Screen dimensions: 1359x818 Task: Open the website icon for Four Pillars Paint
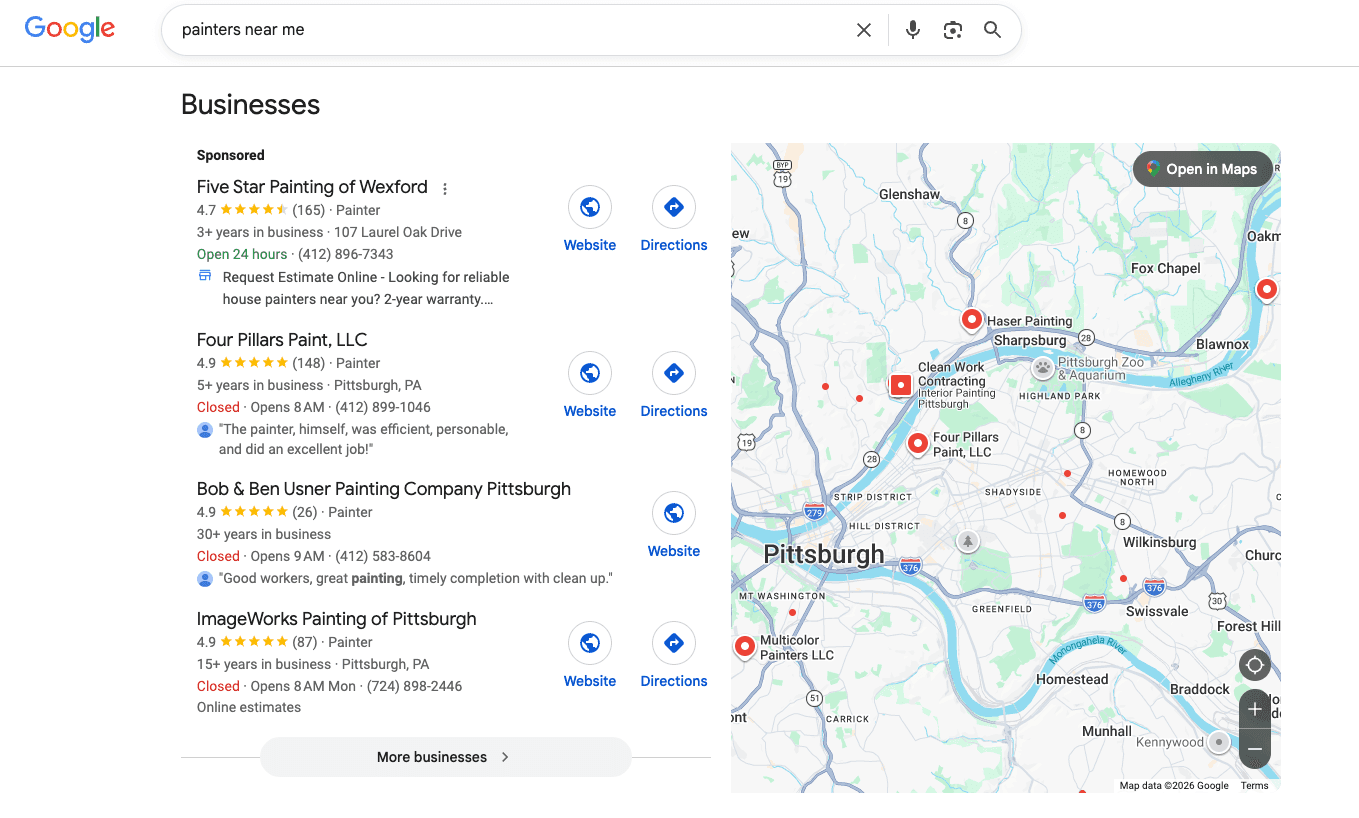pyautogui.click(x=590, y=373)
